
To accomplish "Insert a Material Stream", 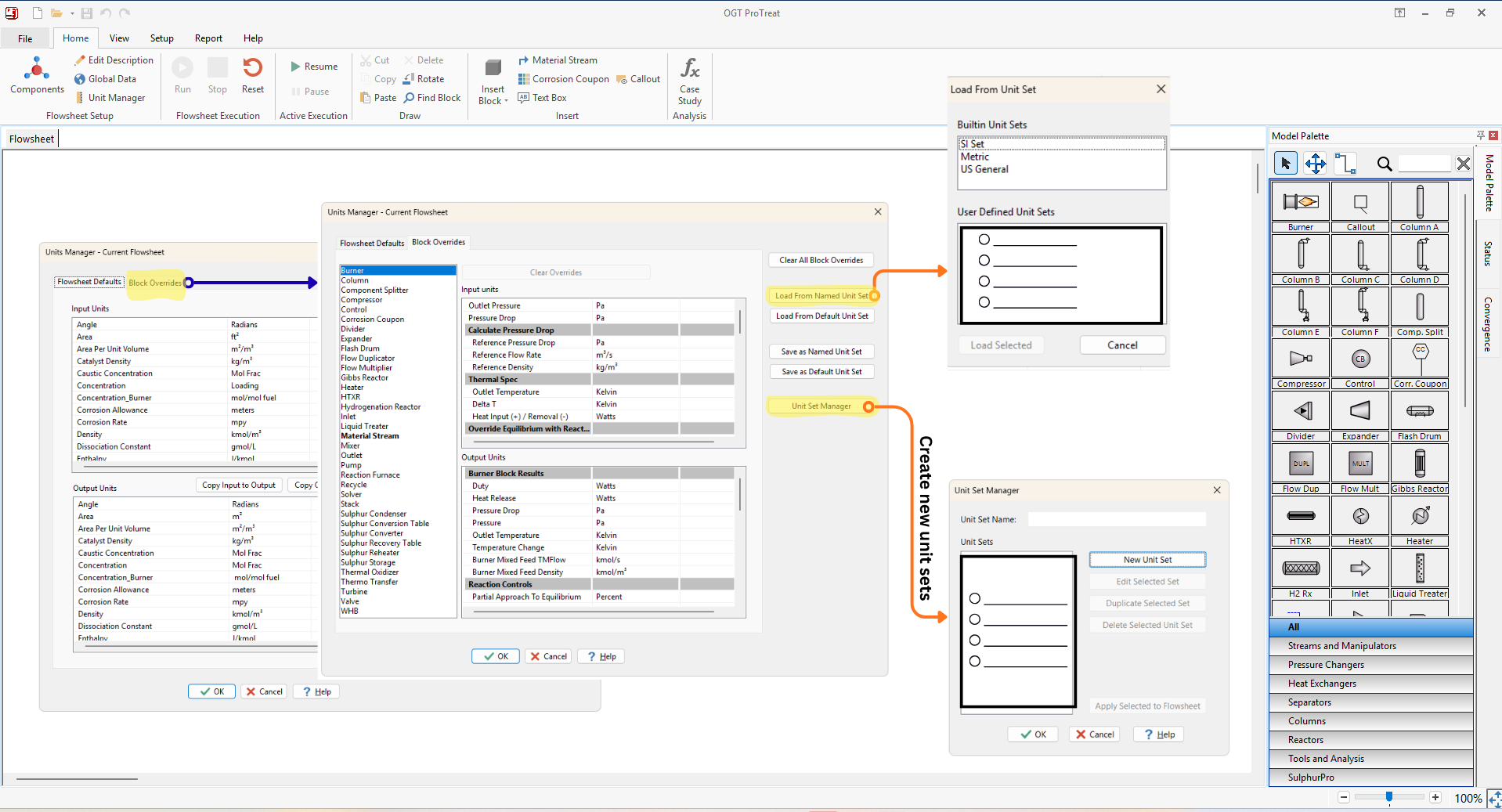I will tap(558, 60).
